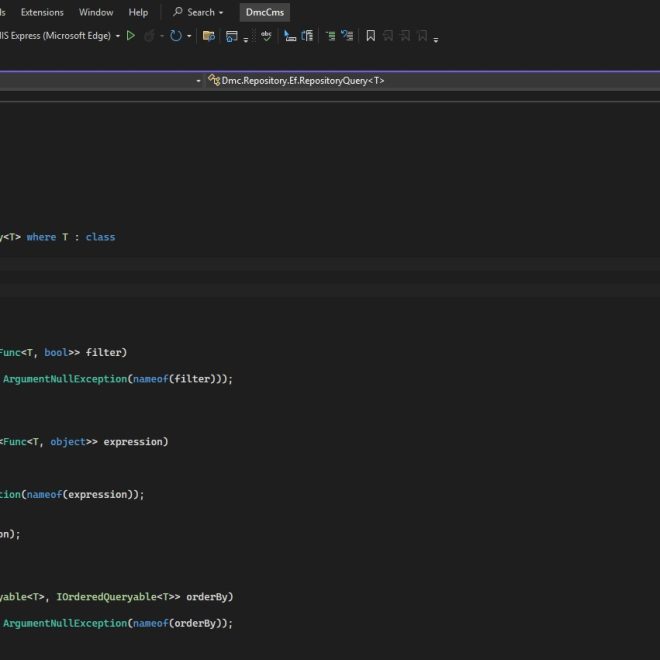This screenshot has width=660, height=660.
Task: Expand the Search dropdown arrow
Action: (x=221, y=13)
